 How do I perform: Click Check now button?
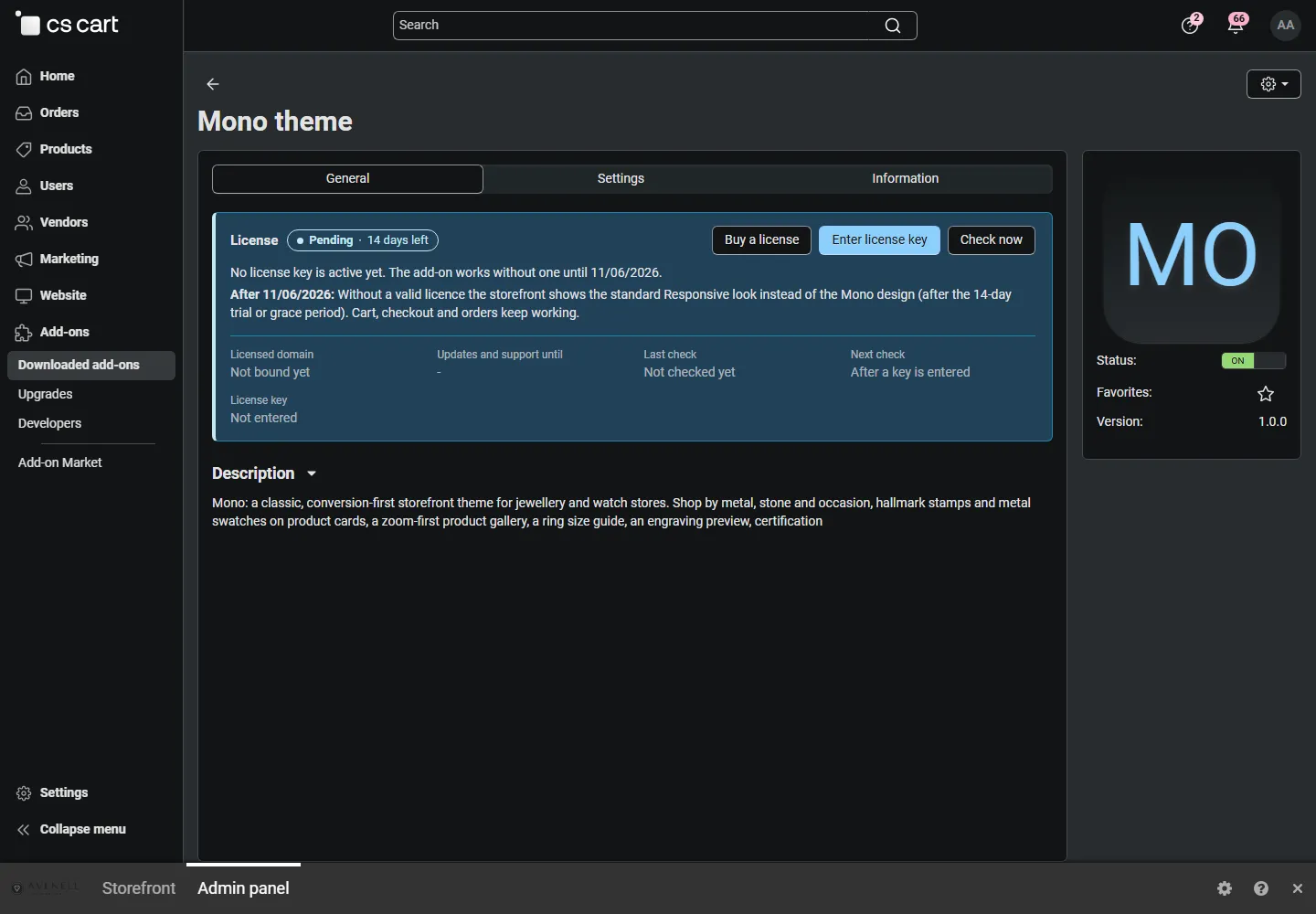pyautogui.click(x=992, y=240)
